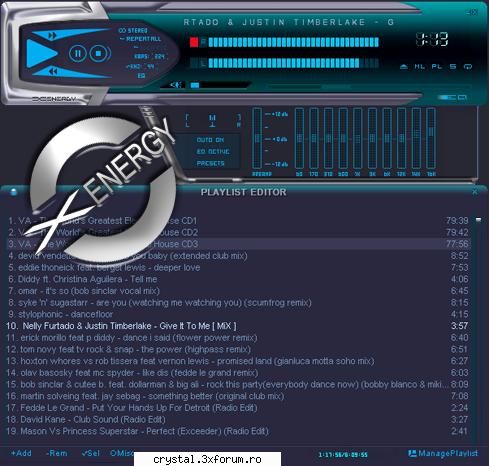Click the elapsed time display

[432, 39]
